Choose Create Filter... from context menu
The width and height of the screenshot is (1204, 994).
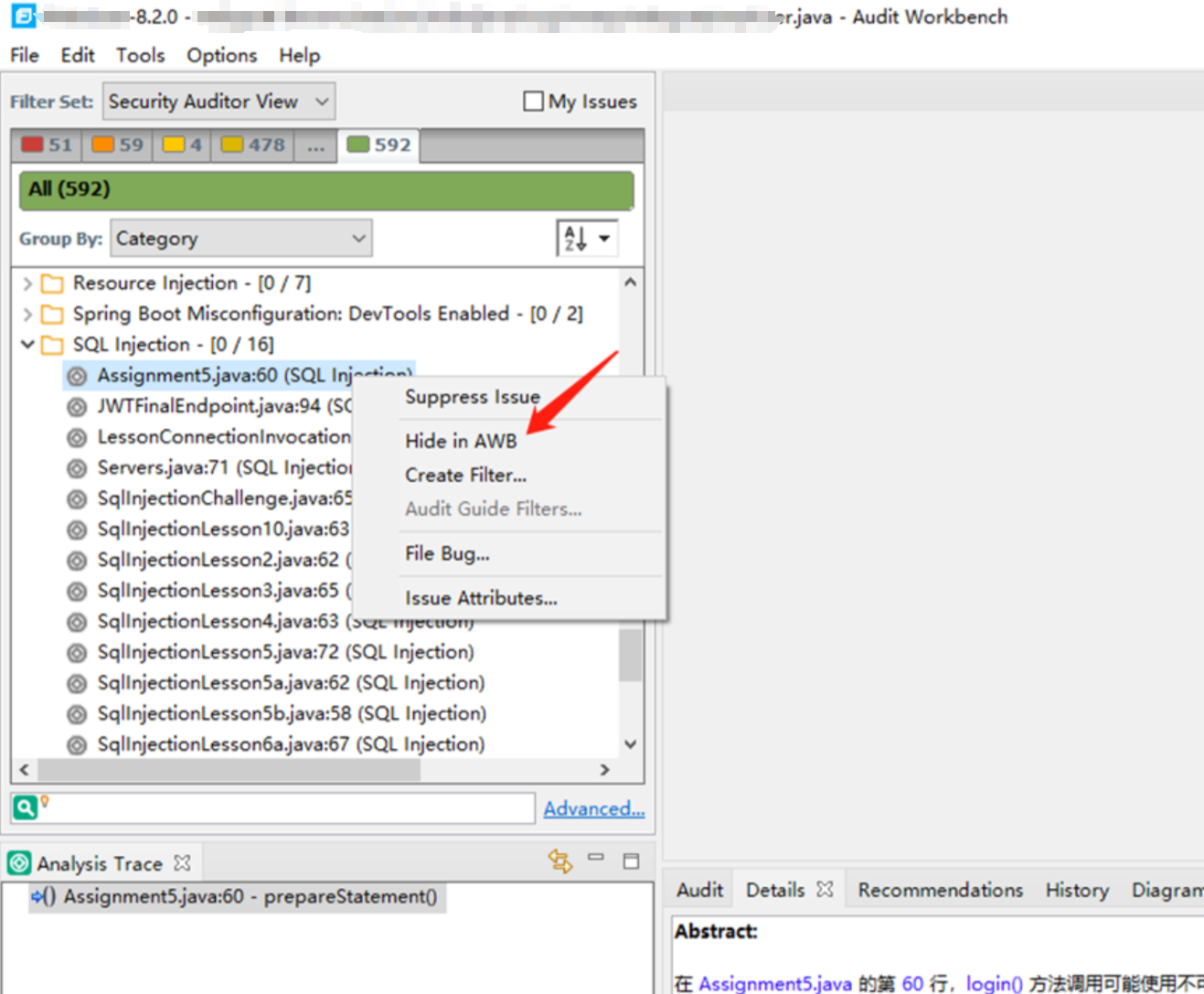pyautogui.click(x=466, y=476)
